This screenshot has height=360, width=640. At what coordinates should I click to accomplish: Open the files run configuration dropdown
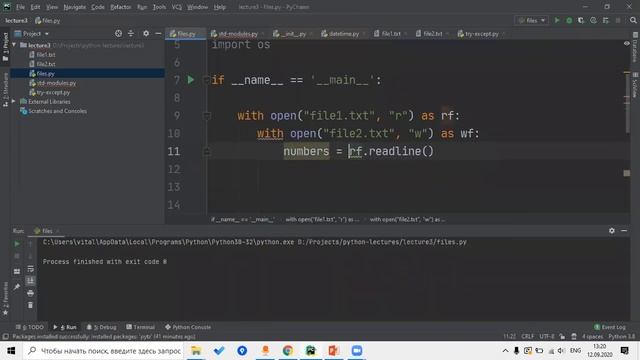click(x=531, y=20)
